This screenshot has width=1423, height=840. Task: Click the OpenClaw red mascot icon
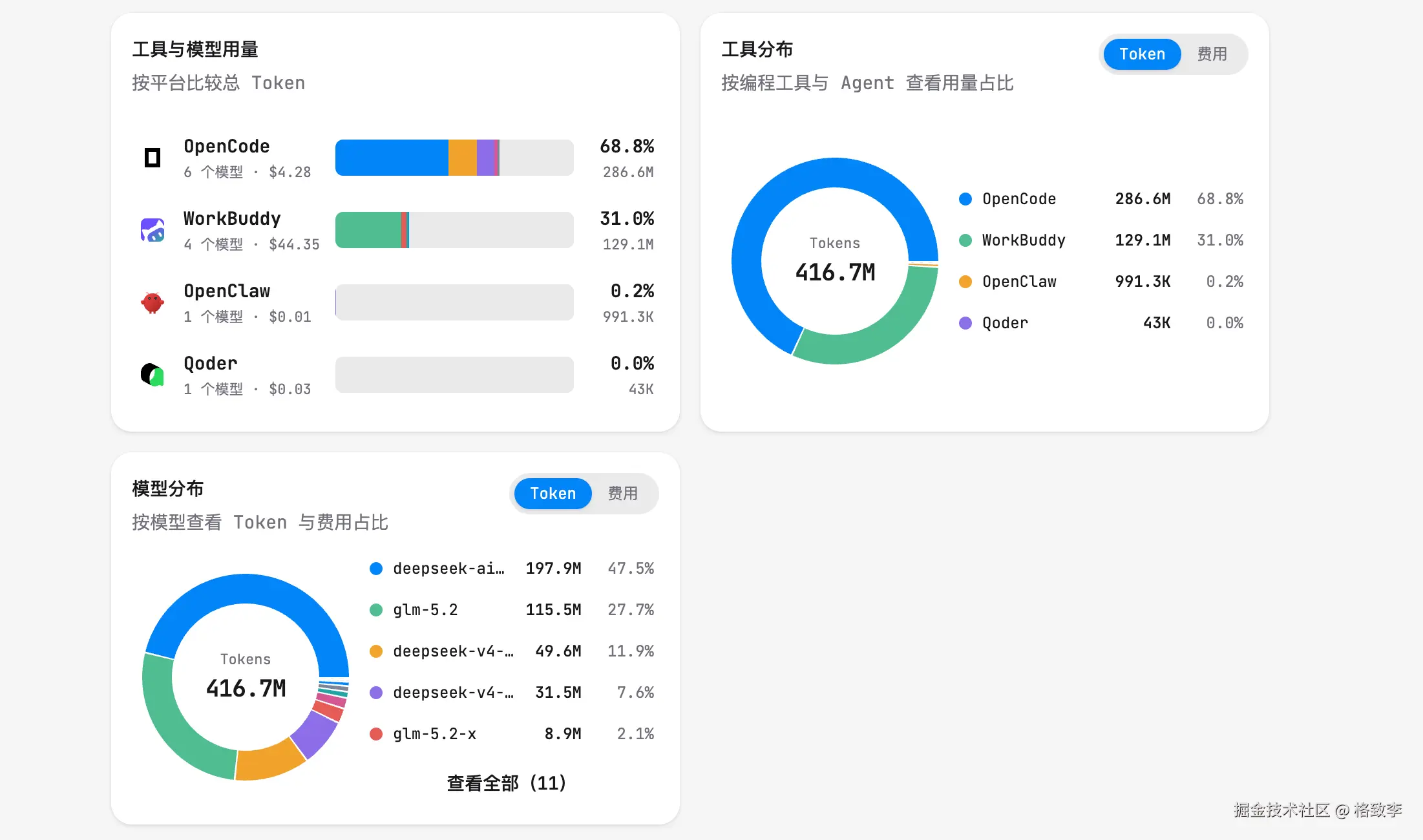[153, 302]
